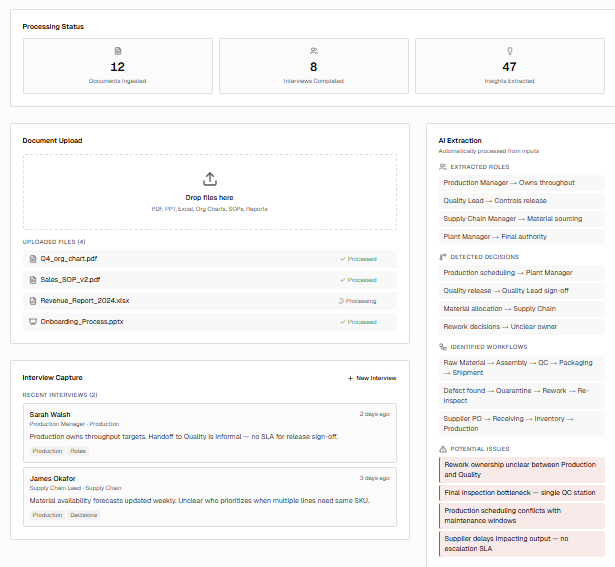
Task: Click the Drop files here upload area
Action: click(x=210, y=192)
